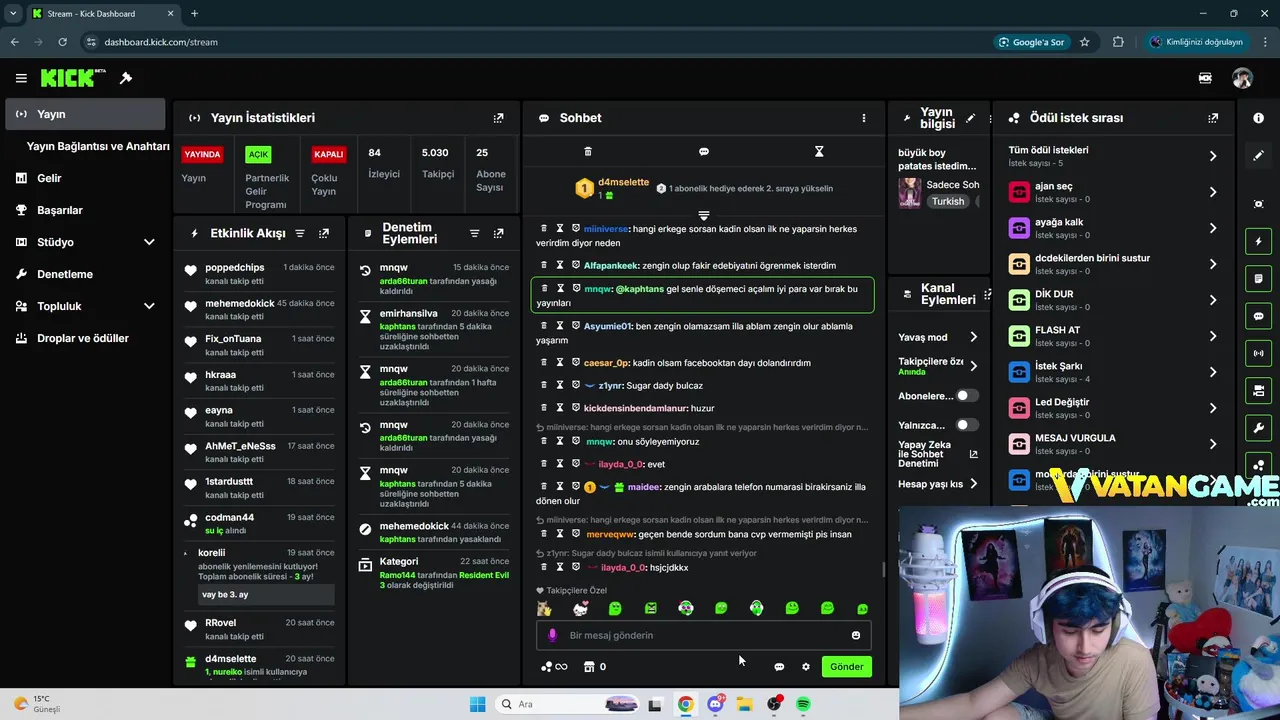Screen dimensions: 1280x720
Task: Open the Sohbet panel three-dot menu
Action: (x=864, y=118)
